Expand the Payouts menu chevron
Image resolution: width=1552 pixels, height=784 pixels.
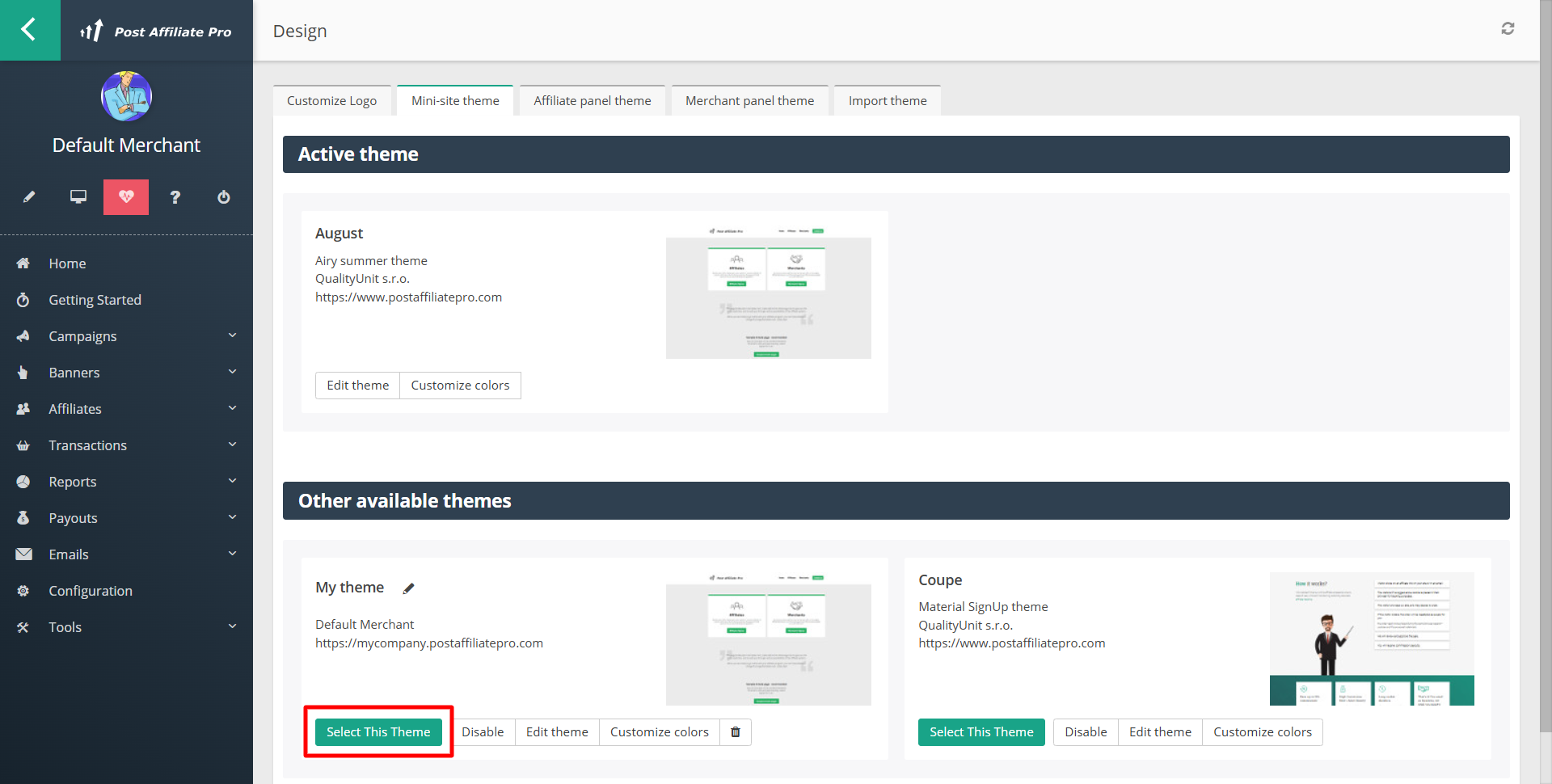click(233, 517)
